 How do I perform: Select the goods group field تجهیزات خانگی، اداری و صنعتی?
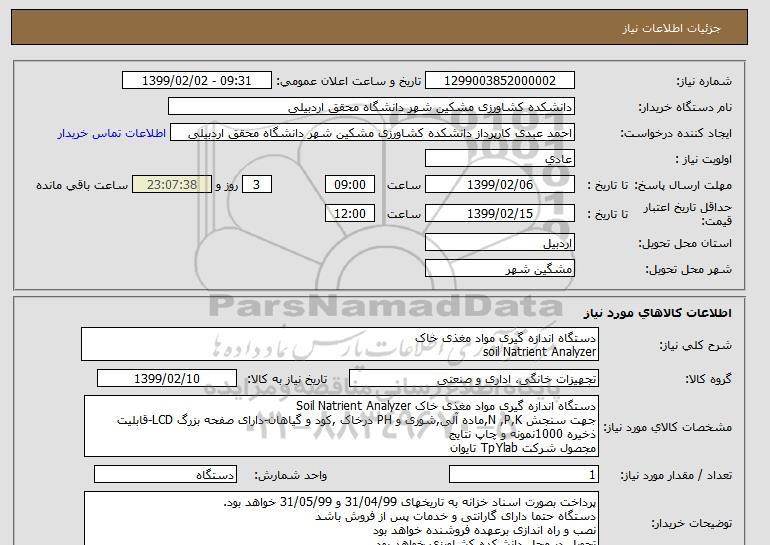click(x=474, y=379)
